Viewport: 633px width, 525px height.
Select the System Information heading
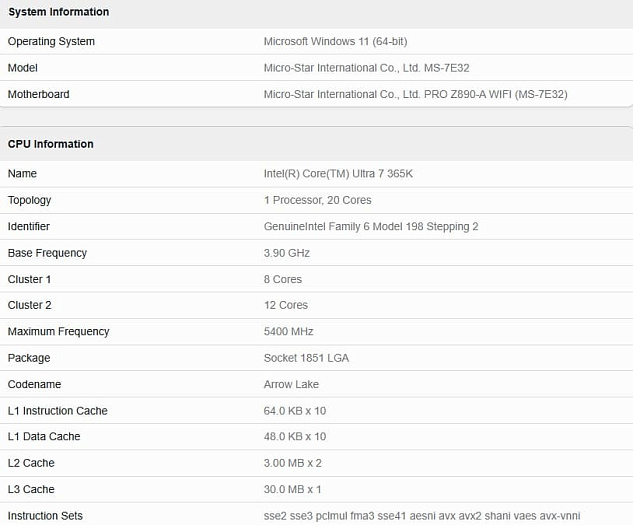(x=59, y=12)
